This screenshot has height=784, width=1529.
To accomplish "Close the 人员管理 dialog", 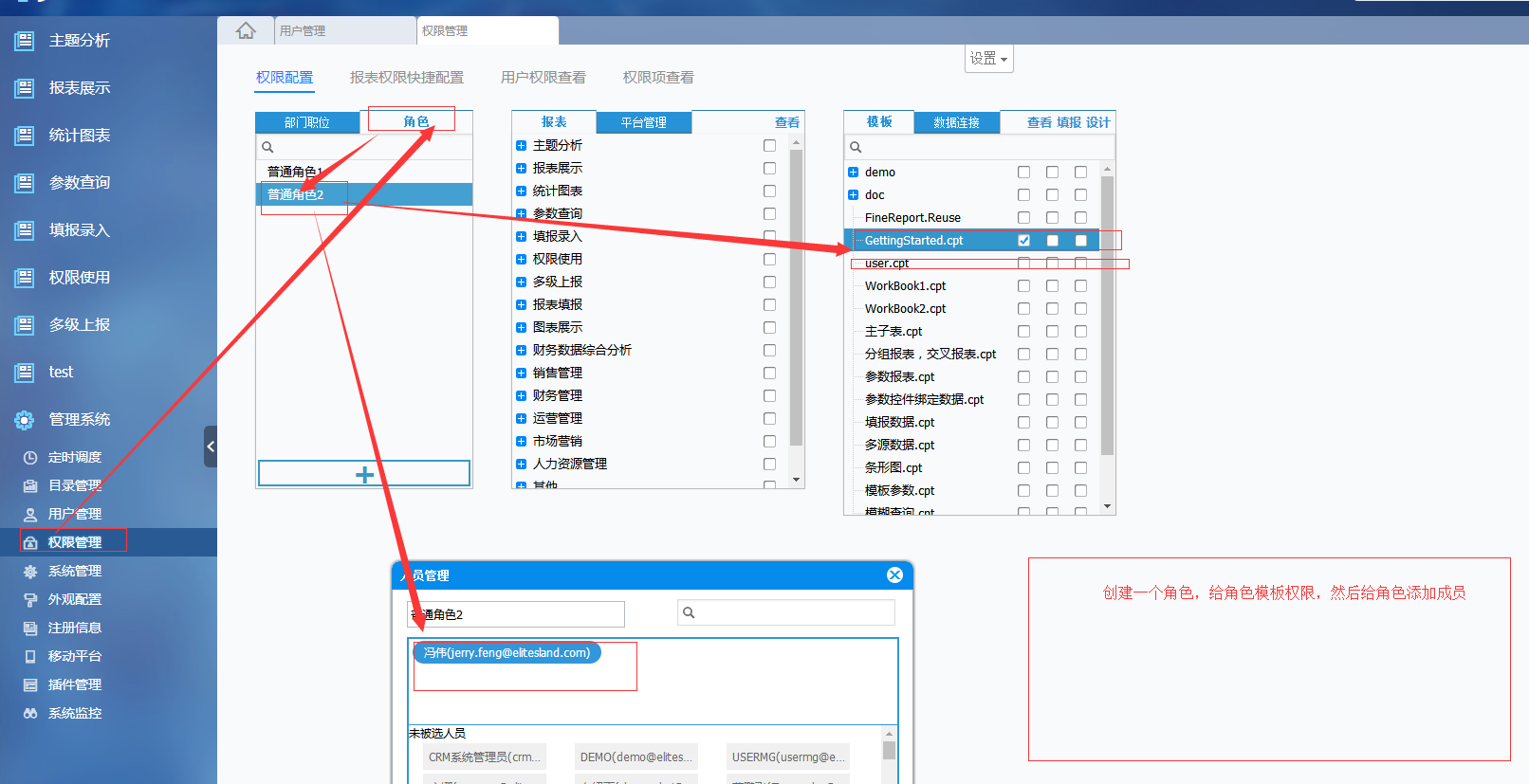I will coord(894,574).
